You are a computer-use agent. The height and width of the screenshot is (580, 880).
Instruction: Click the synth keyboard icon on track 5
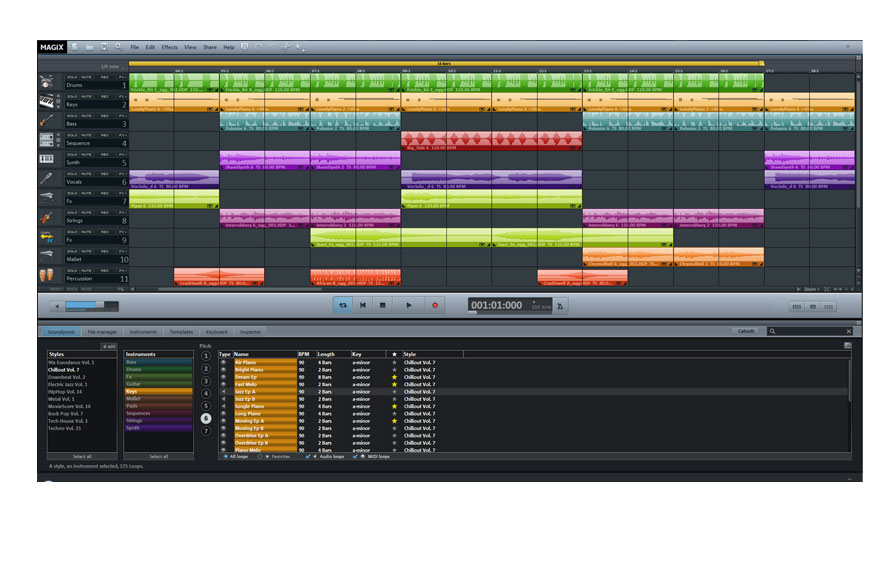(x=47, y=159)
